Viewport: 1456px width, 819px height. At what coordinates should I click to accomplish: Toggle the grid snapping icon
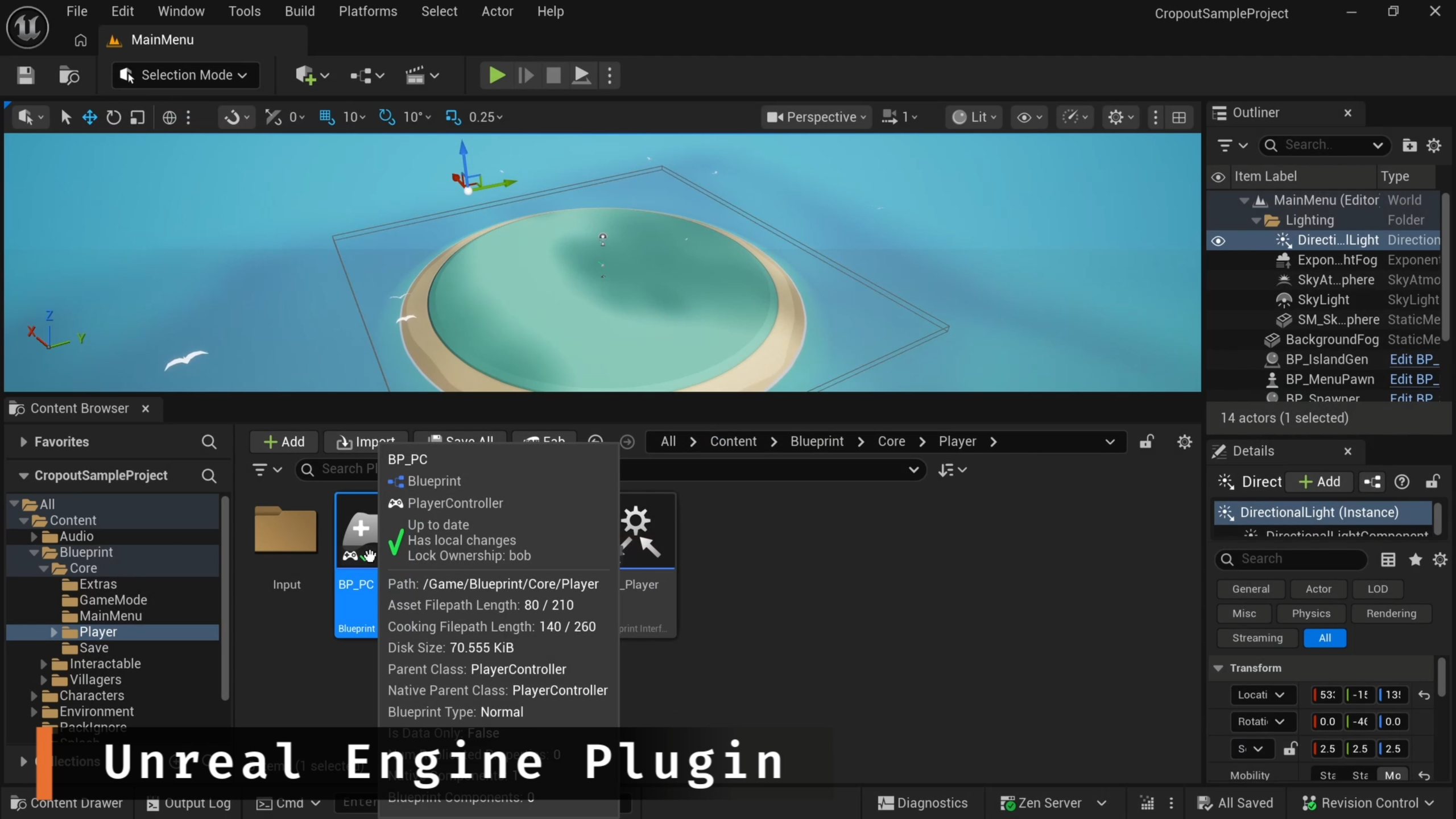326,117
